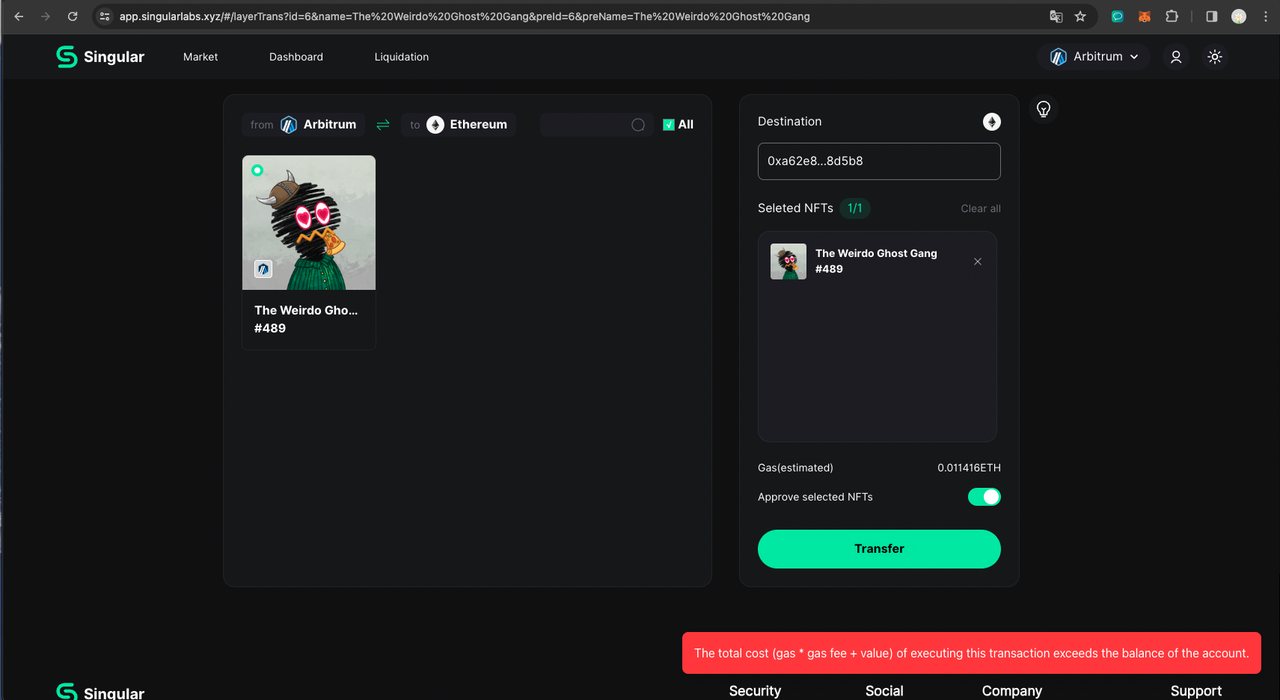Click the red error notification message
This screenshot has width=1280, height=700.
coord(972,653)
